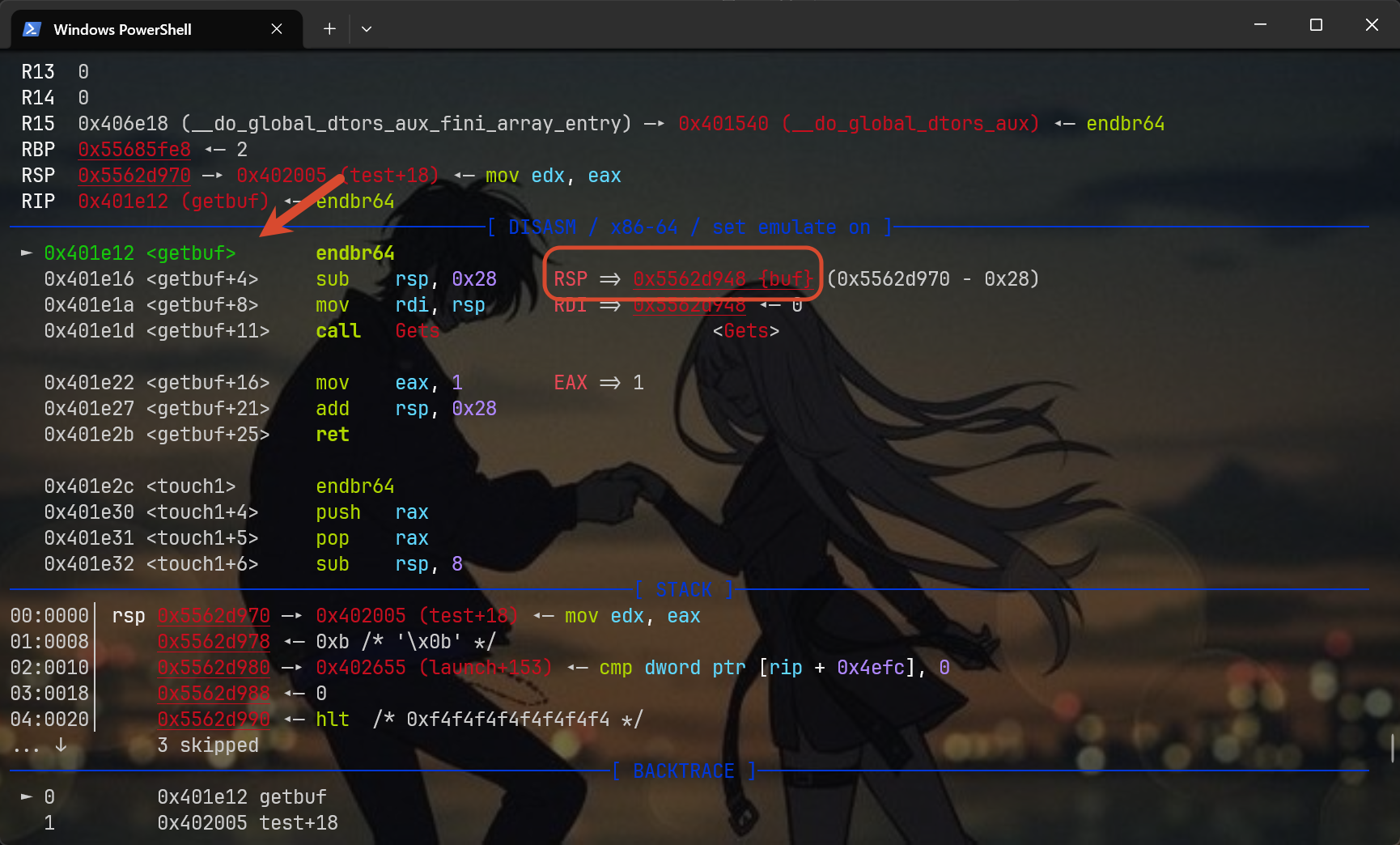Viewport: 1400px width, 845px height.
Task: Close the terminal window
Action: (x=1372, y=25)
